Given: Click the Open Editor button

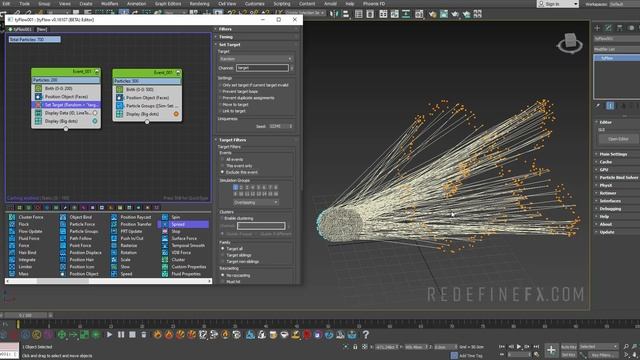Looking at the screenshot, I should point(618,139).
